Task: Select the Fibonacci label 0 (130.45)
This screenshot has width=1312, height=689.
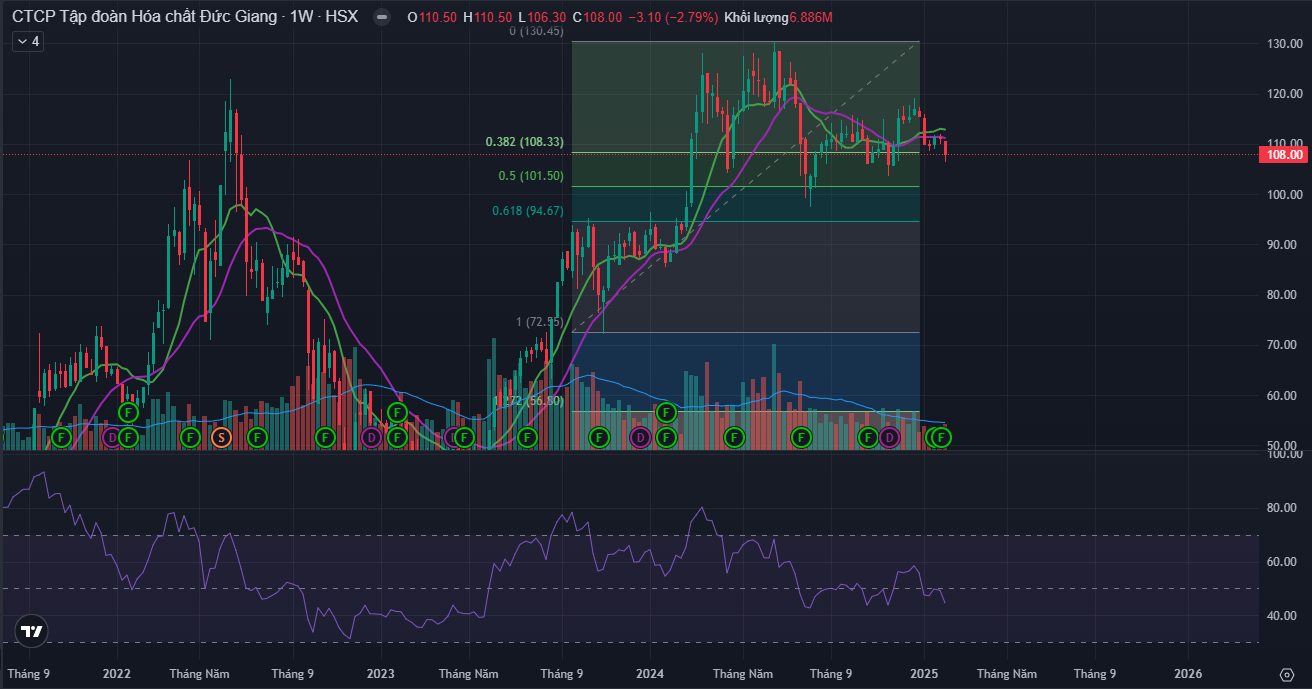Action: (x=537, y=31)
